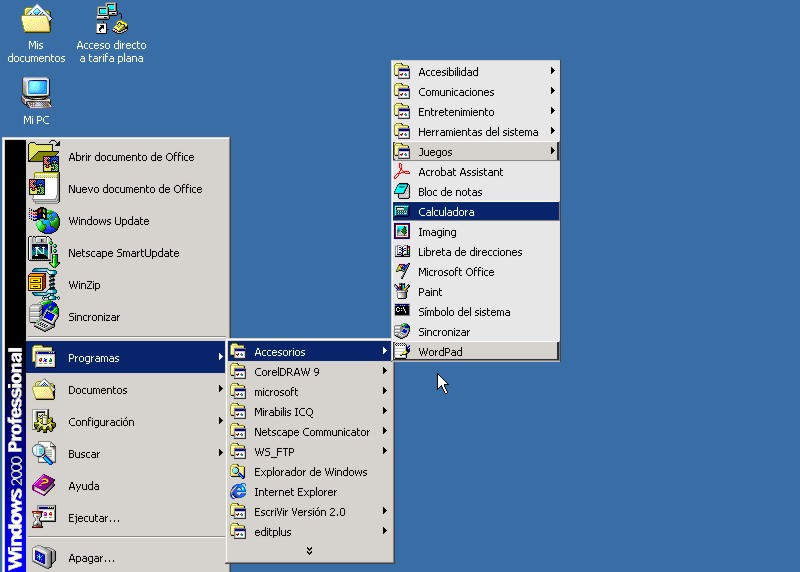The width and height of the screenshot is (800, 572).
Task: Click the Apagar monitor icon
Action: tap(44, 557)
